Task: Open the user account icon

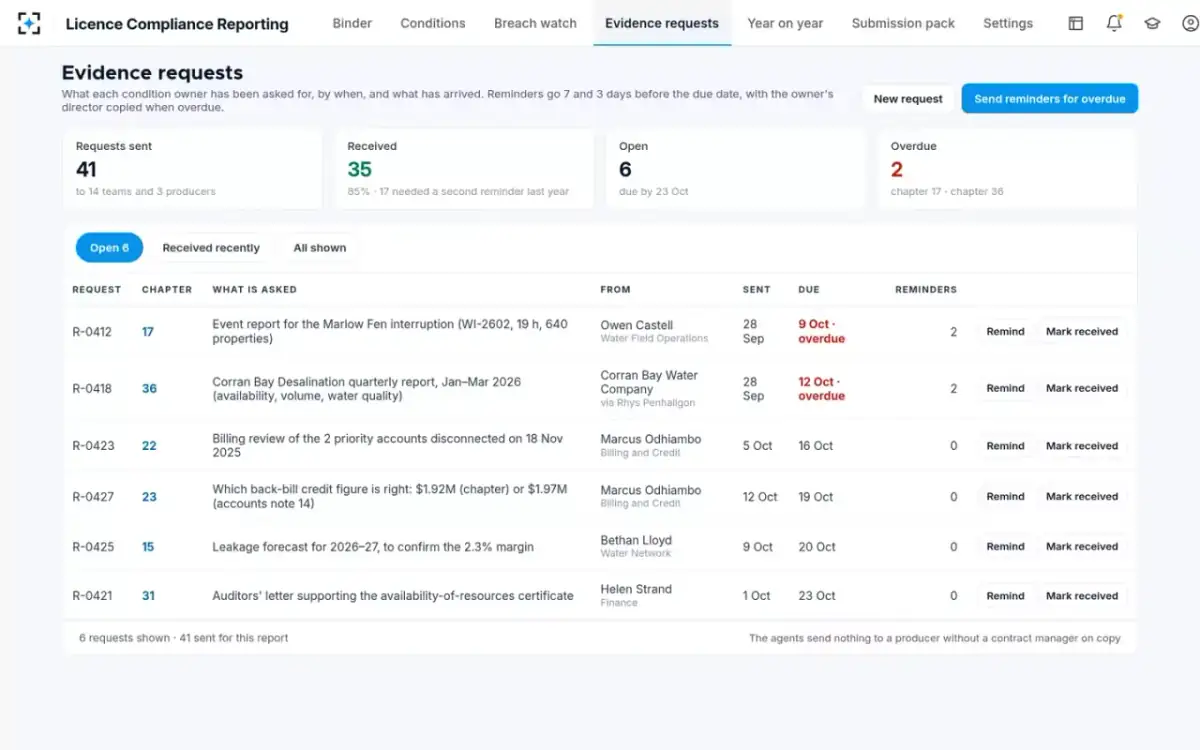Action: pos(1190,23)
